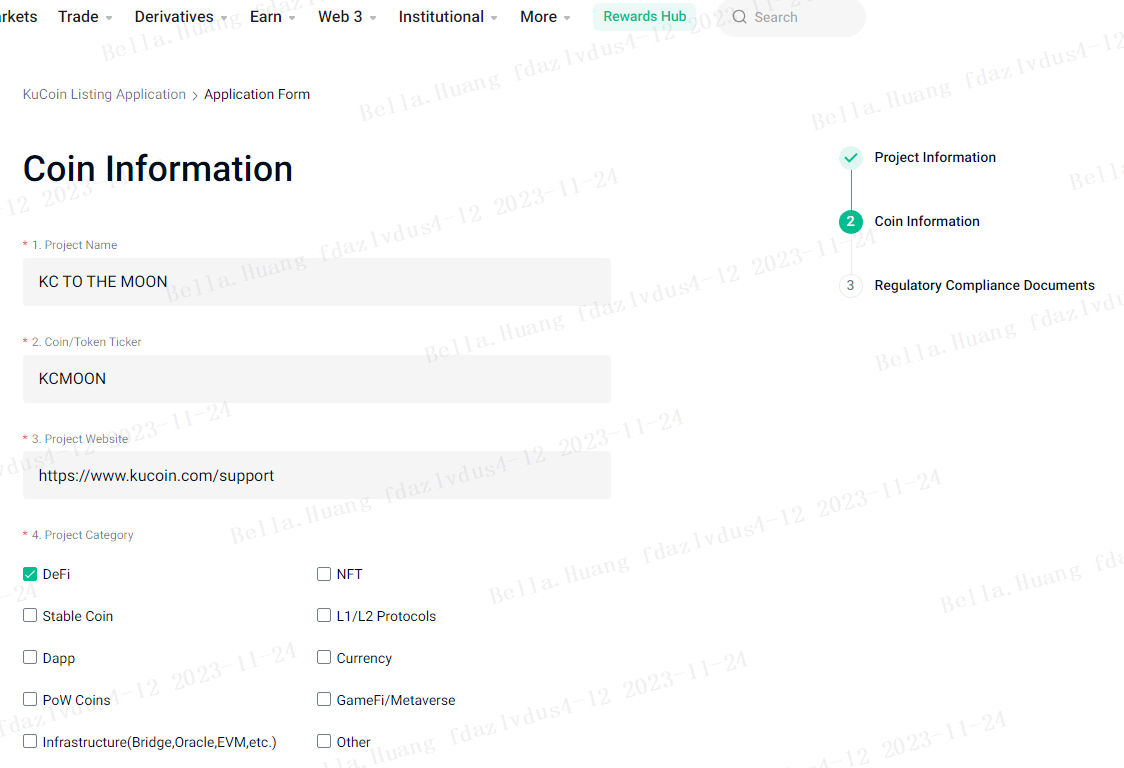Click the '3. Project Website' label
This screenshot has height=768, width=1124.
coord(80,439)
